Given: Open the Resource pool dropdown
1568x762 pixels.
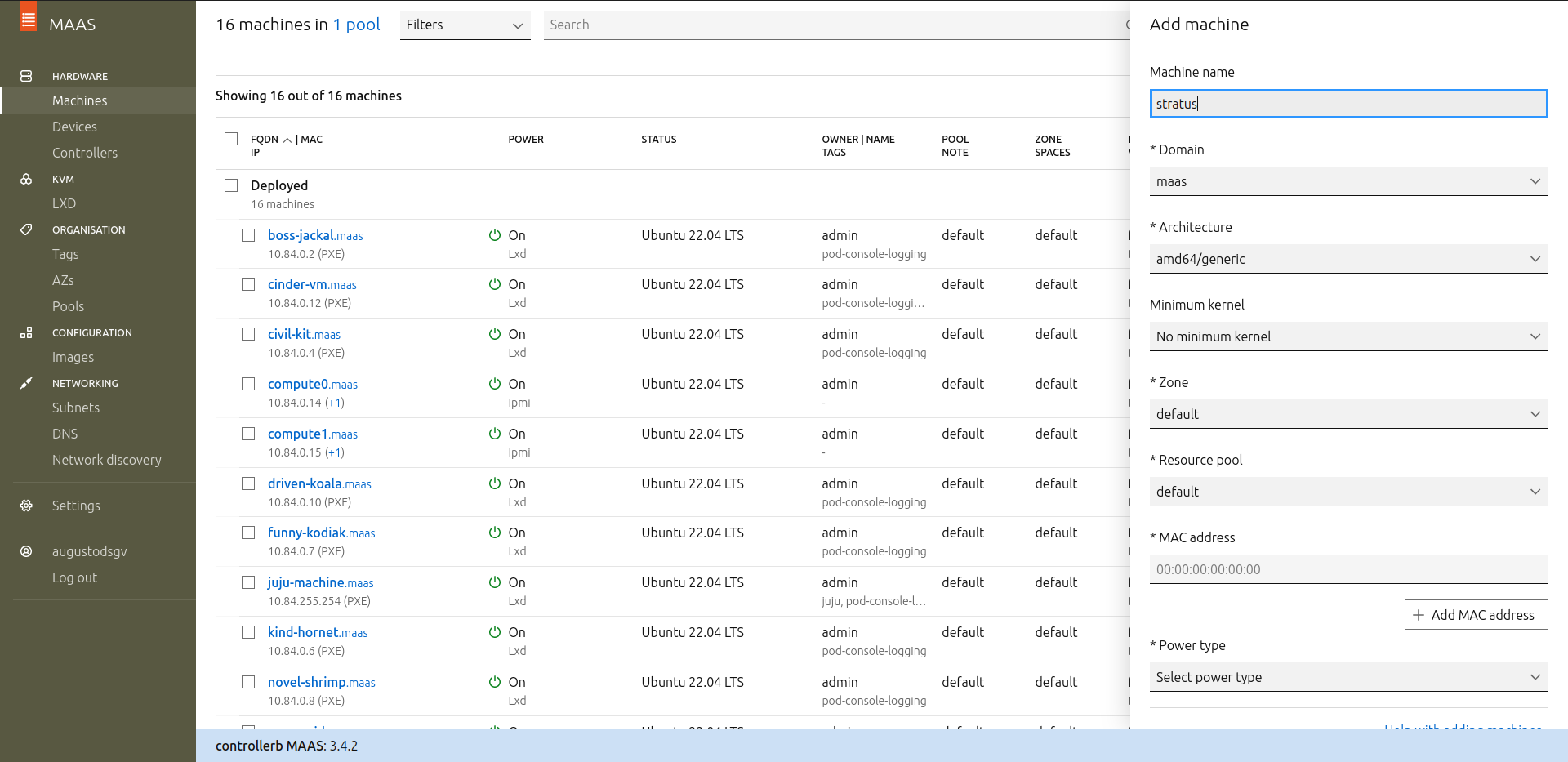Looking at the screenshot, I should tap(1348, 492).
